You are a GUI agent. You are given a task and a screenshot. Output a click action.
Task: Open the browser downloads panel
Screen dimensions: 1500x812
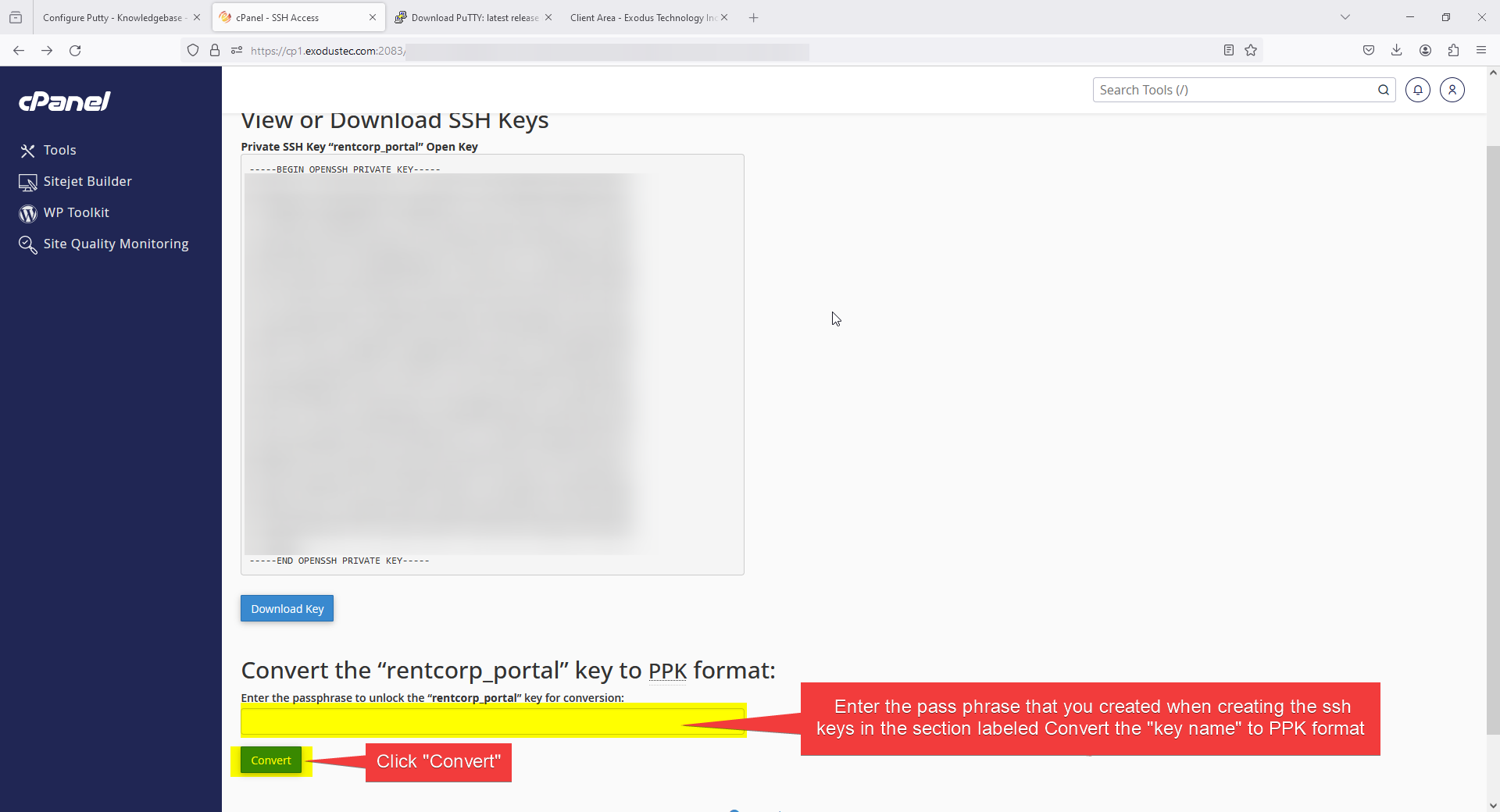[x=1396, y=51]
